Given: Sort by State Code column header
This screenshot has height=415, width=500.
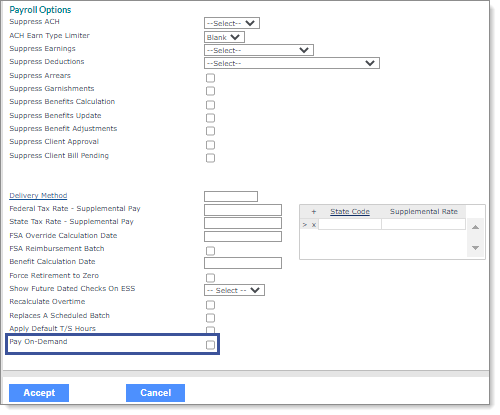Looking at the screenshot, I should click(x=350, y=212).
